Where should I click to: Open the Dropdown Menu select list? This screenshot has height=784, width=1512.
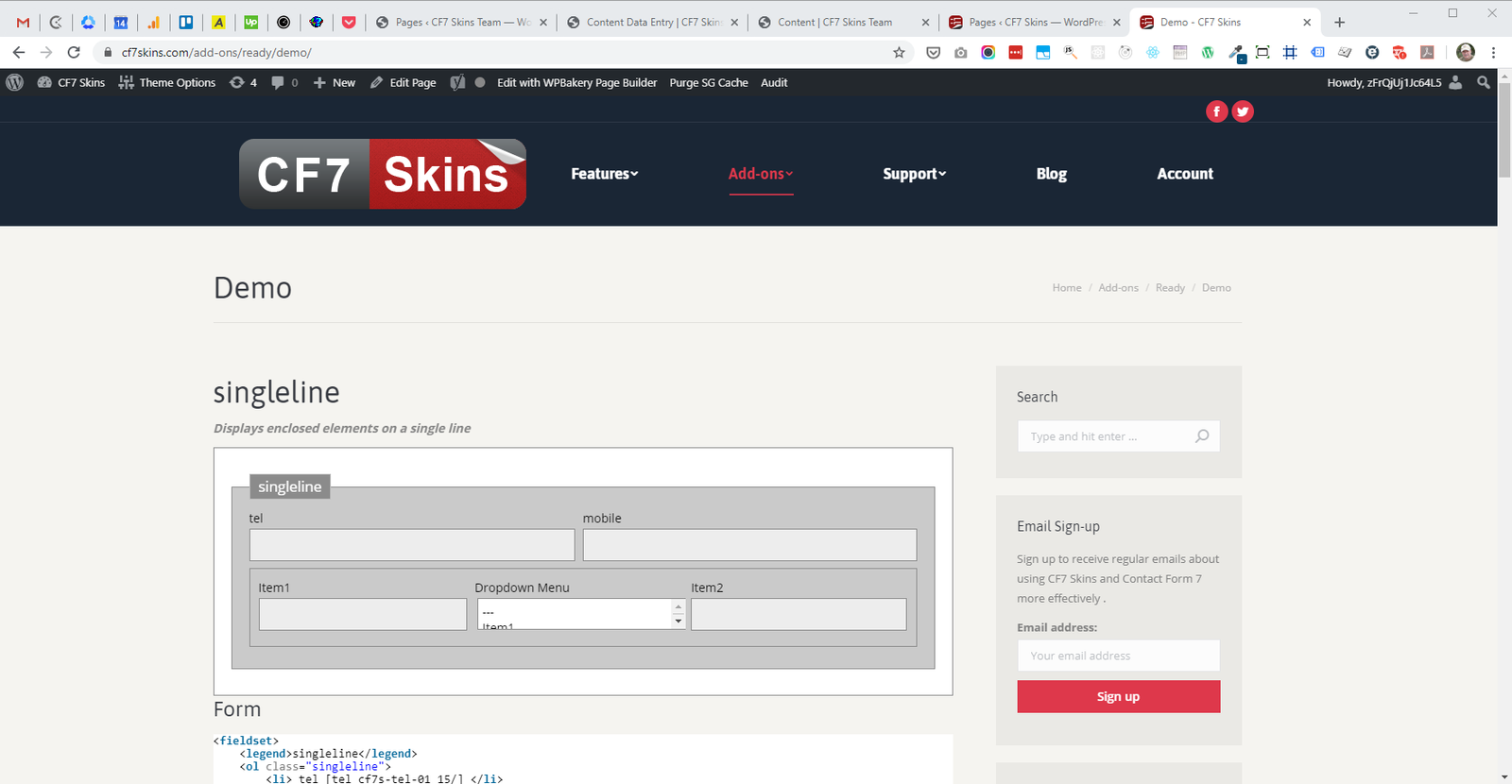click(580, 614)
